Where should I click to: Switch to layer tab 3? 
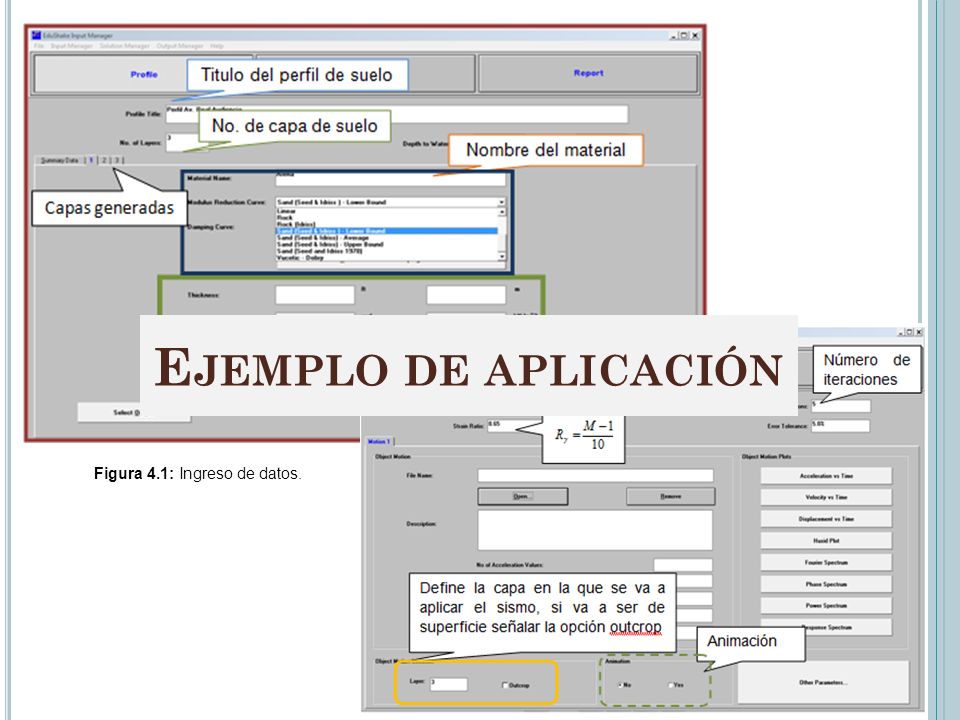[116, 160]
